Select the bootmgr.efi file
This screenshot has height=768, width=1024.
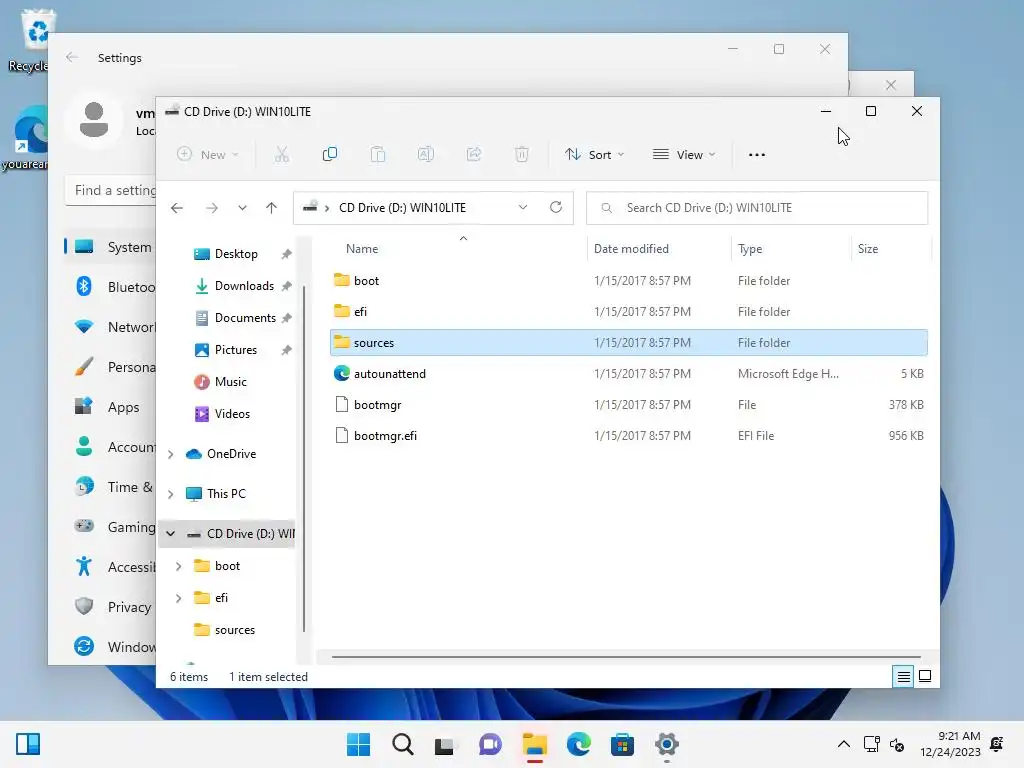pyautogui.click(x=628, y=436)
